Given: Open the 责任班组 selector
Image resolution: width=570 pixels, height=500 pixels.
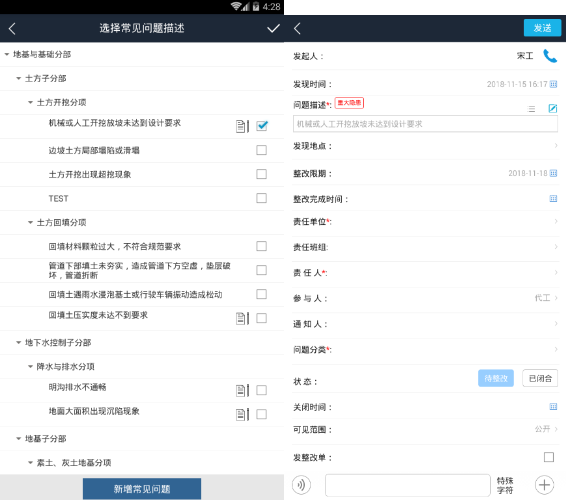Looking at the screenshot, I should (425, 247).
